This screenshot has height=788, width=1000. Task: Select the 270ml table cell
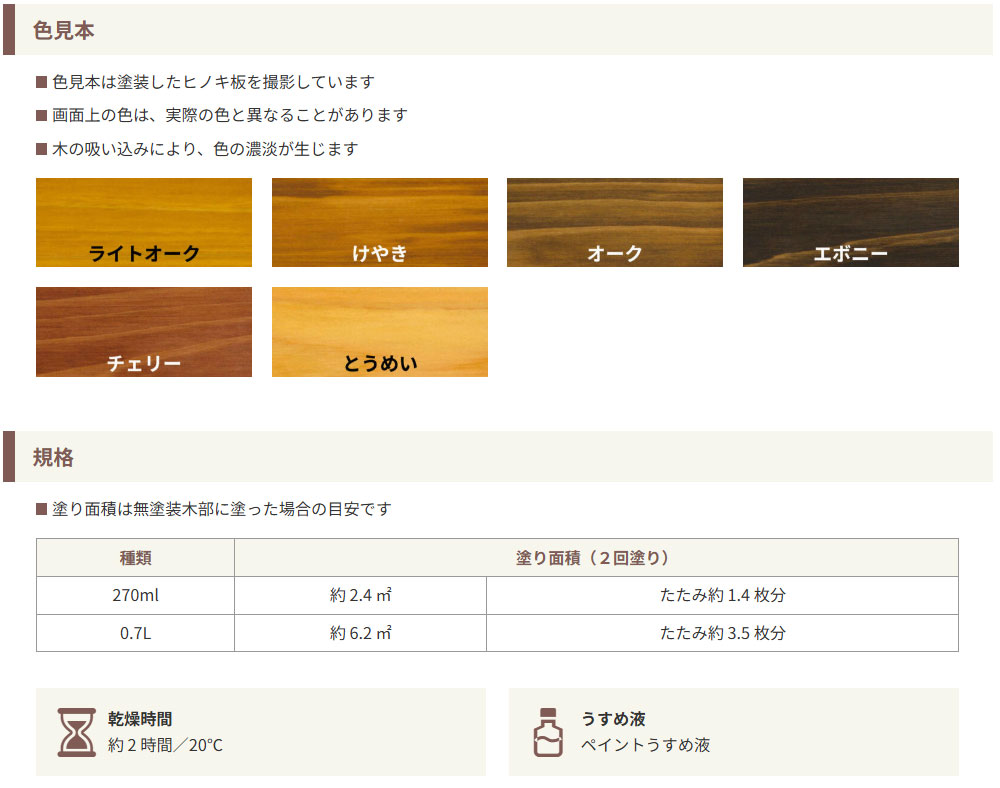136,595
